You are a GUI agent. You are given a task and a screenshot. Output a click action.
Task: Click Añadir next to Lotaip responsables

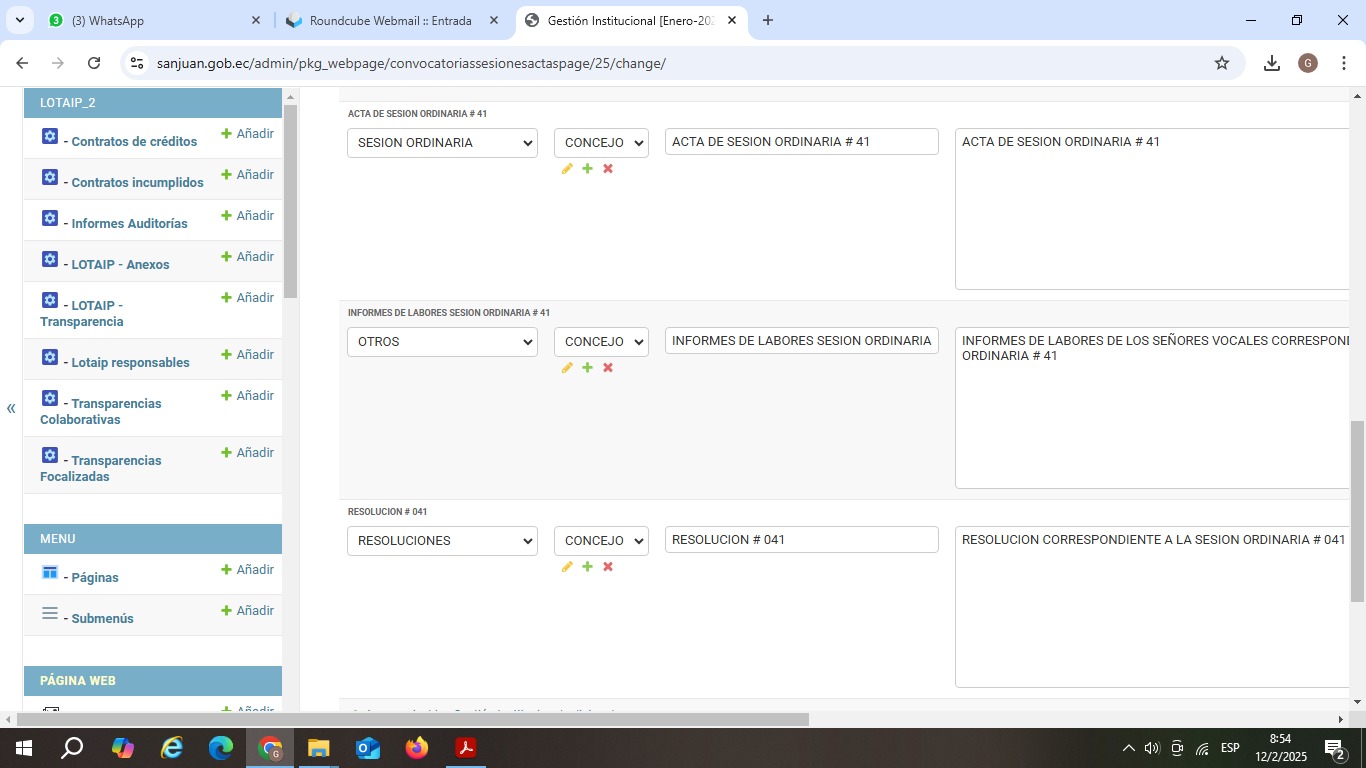248,355
